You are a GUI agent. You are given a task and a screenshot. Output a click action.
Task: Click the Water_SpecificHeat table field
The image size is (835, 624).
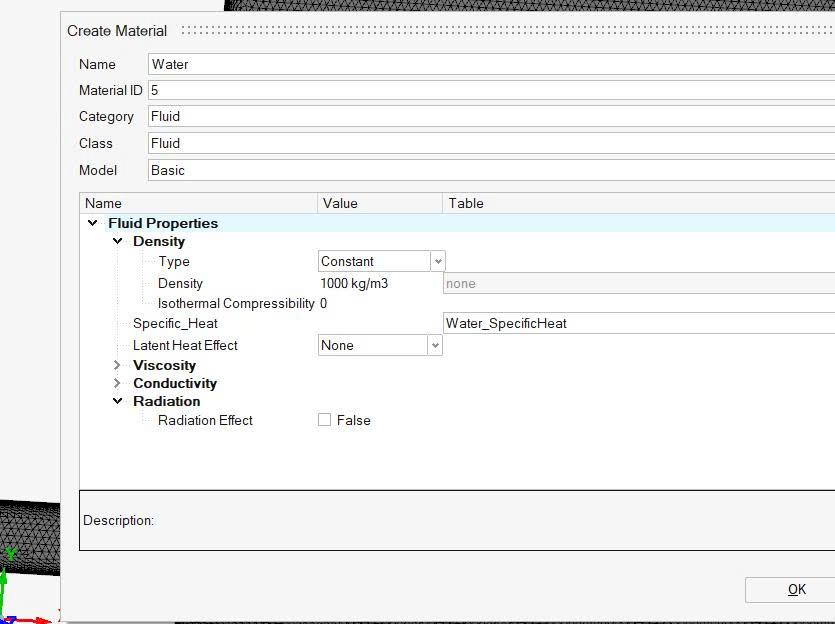click(x=638, y=323)
